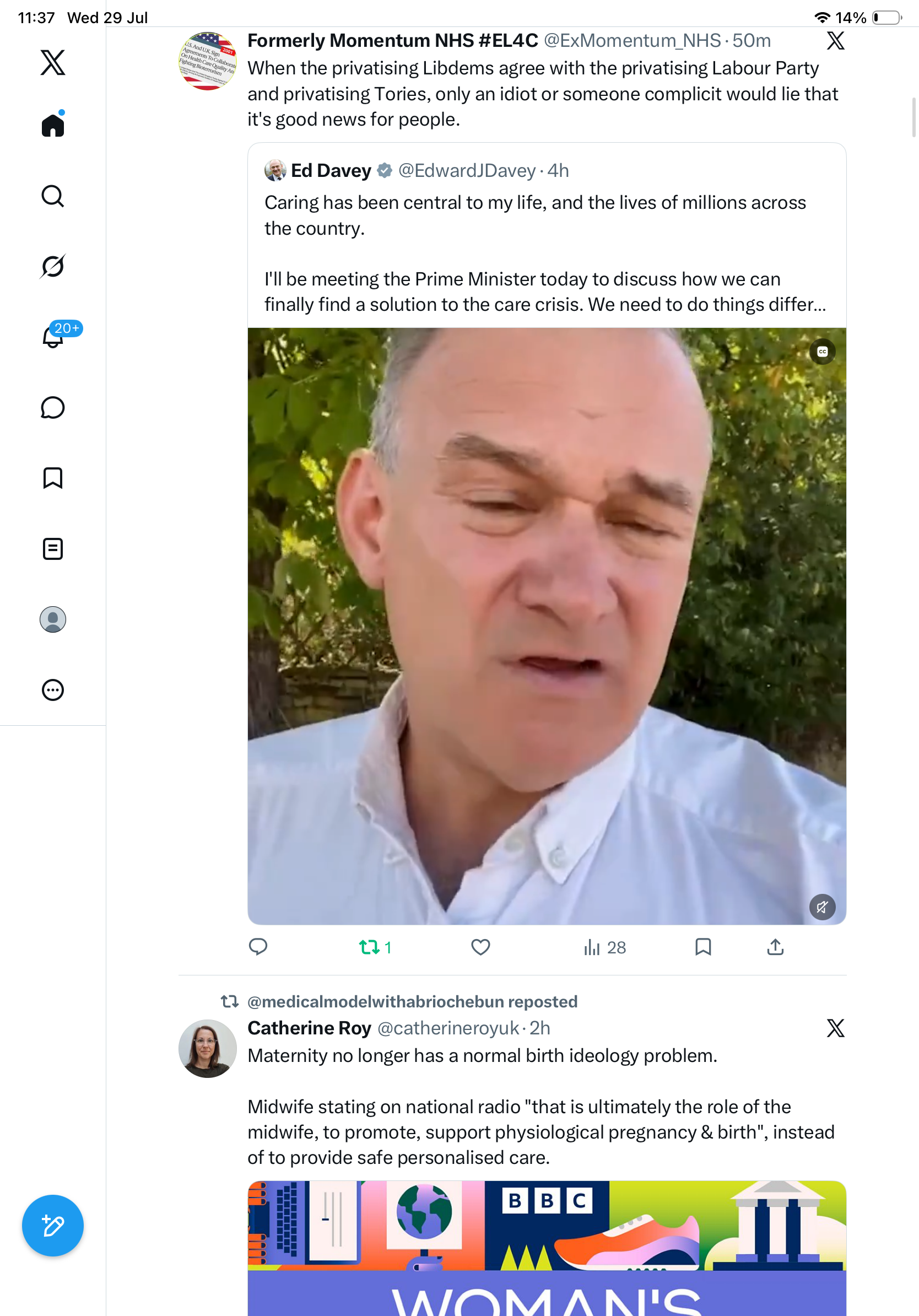Open Bookmarks in the sidebar

click(x=53, y=478)
